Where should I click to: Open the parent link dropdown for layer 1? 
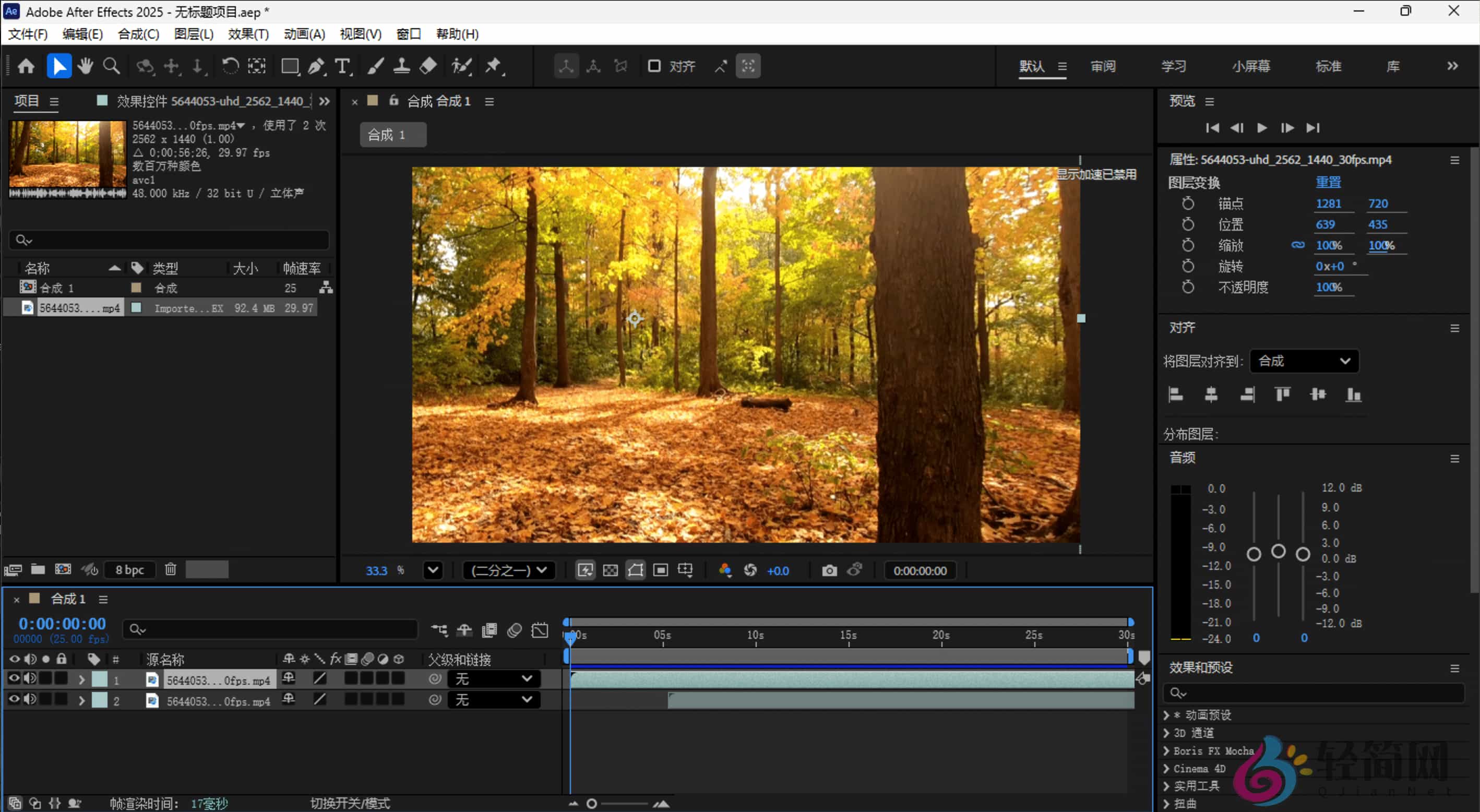493,679
